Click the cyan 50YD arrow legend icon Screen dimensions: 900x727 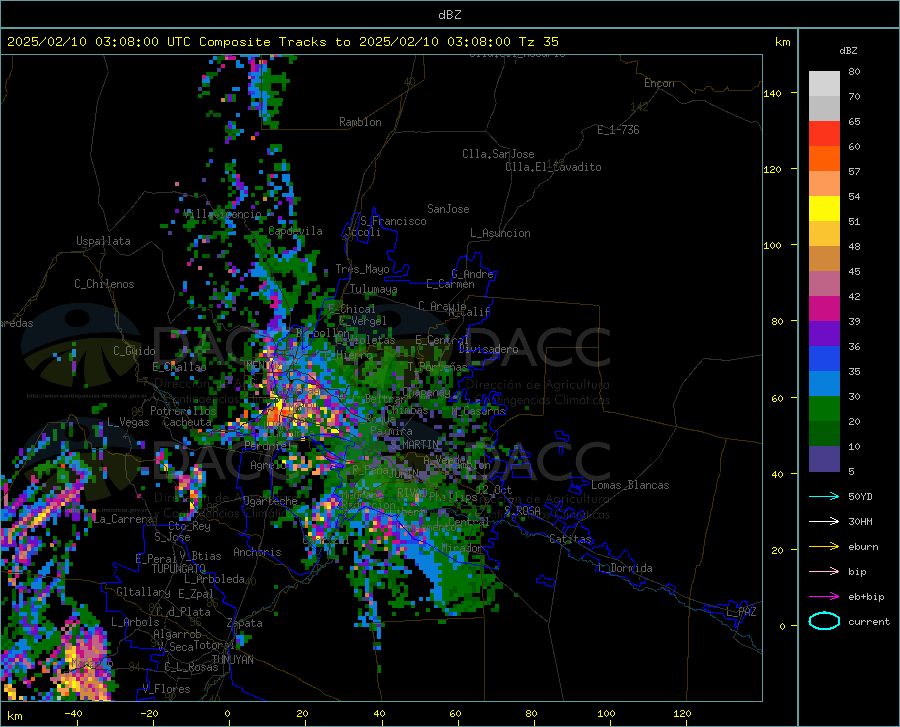tap(824, 496)
